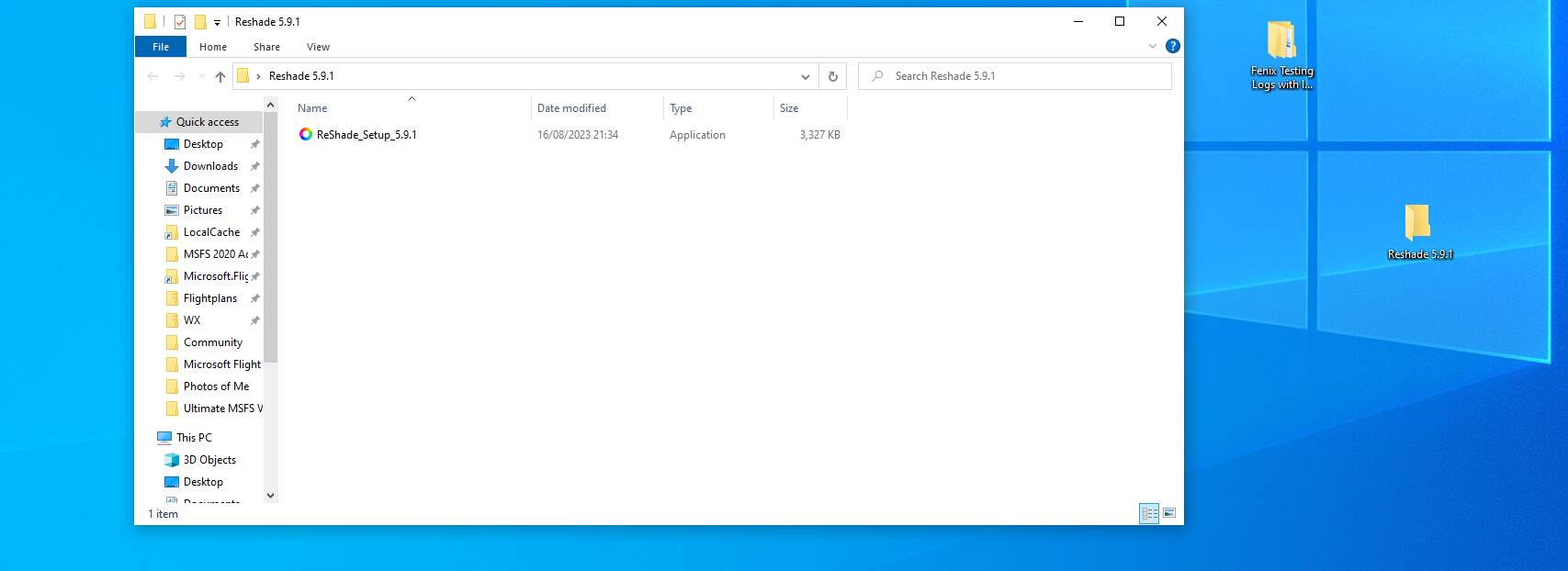Select Fenix Testing Logs desktop folder

click(x=1281, y=41)
